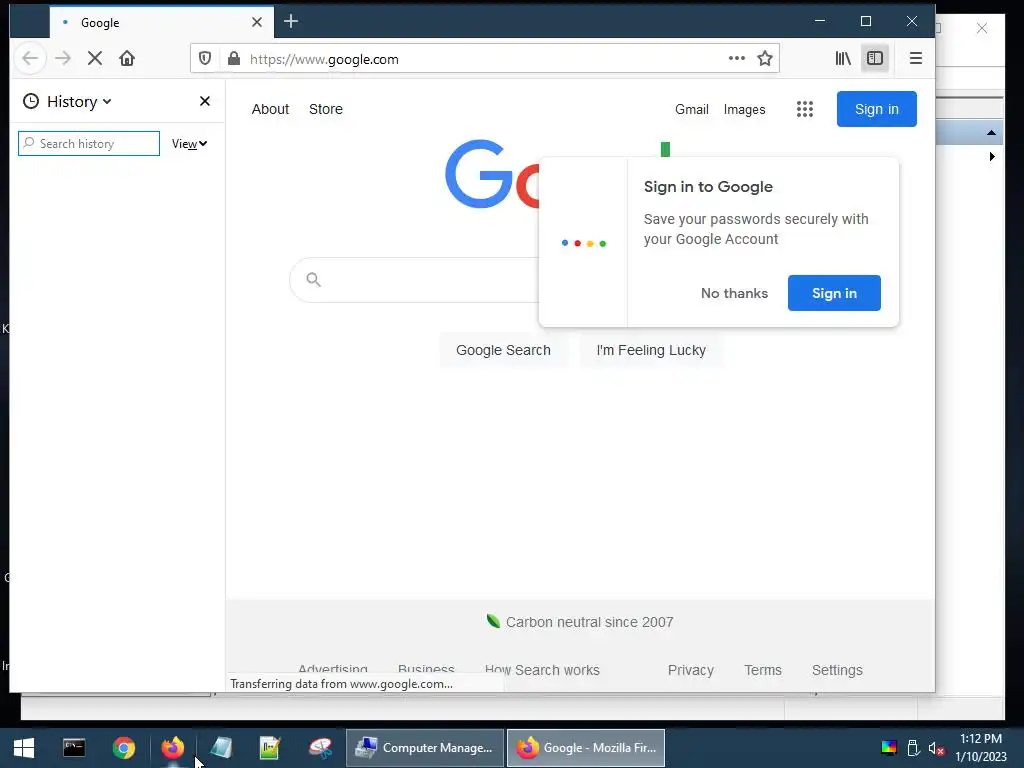Open the tracking protection shield icon
Viewport: 1024px width, 768px height.
coord(205,59)
